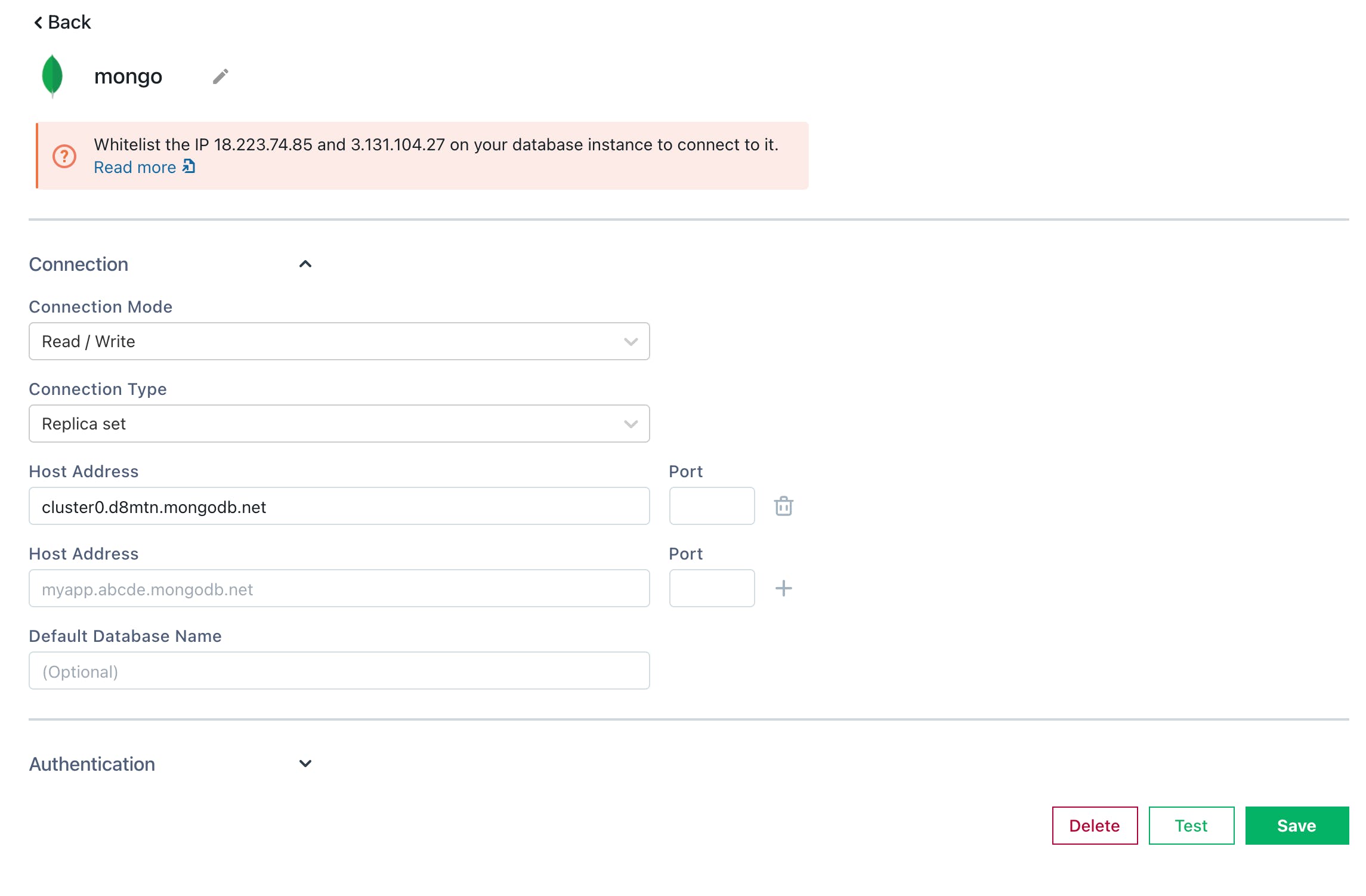Open the Connection Type dropdown
The width and height of the screenshot is (1366, 896).
coord(339,424)
